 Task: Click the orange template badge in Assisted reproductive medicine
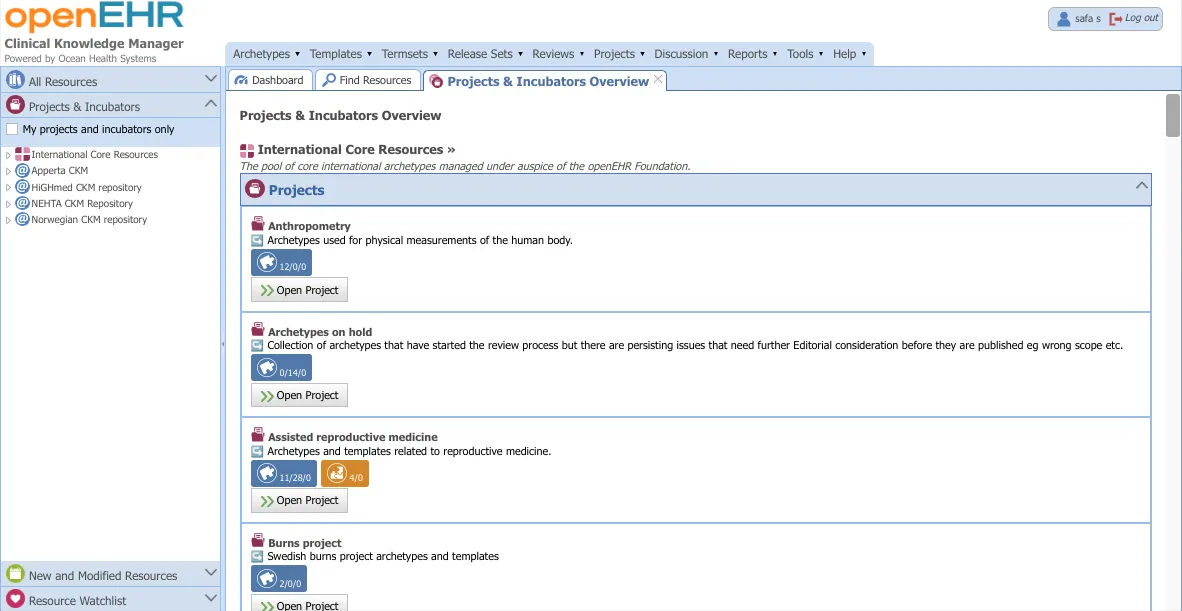point(345,473)
